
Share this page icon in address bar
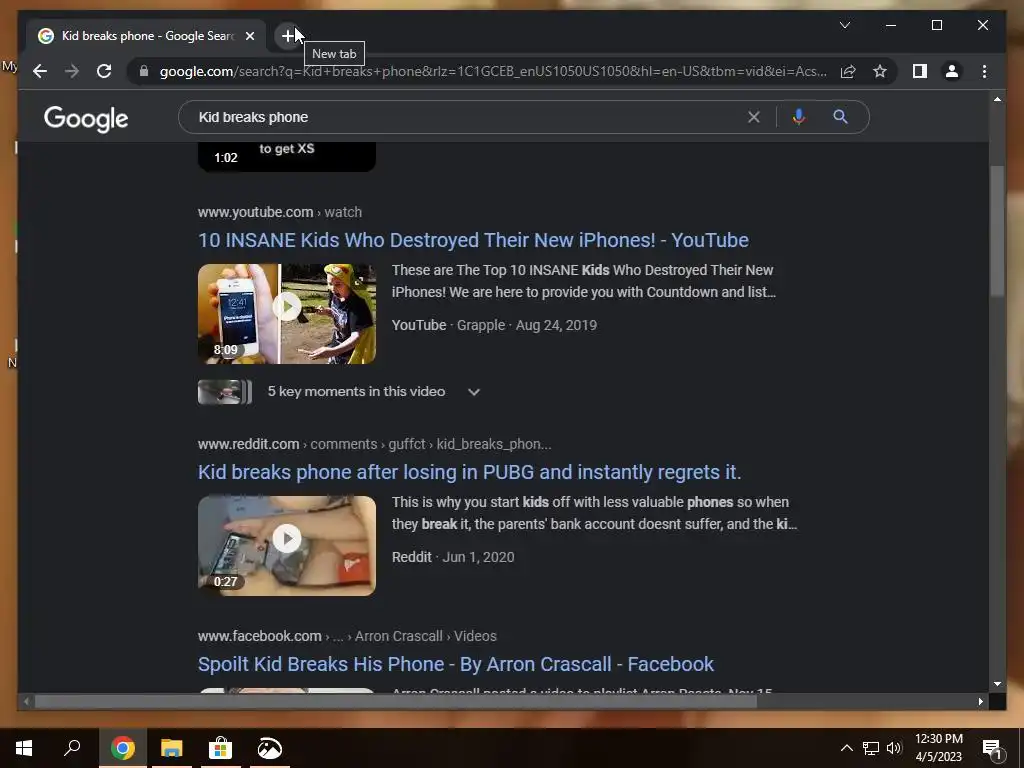[848, 71]
